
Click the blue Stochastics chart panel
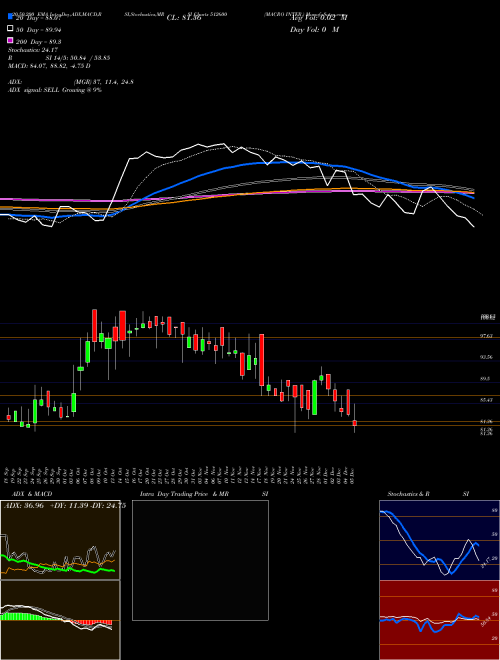(439, 540)
